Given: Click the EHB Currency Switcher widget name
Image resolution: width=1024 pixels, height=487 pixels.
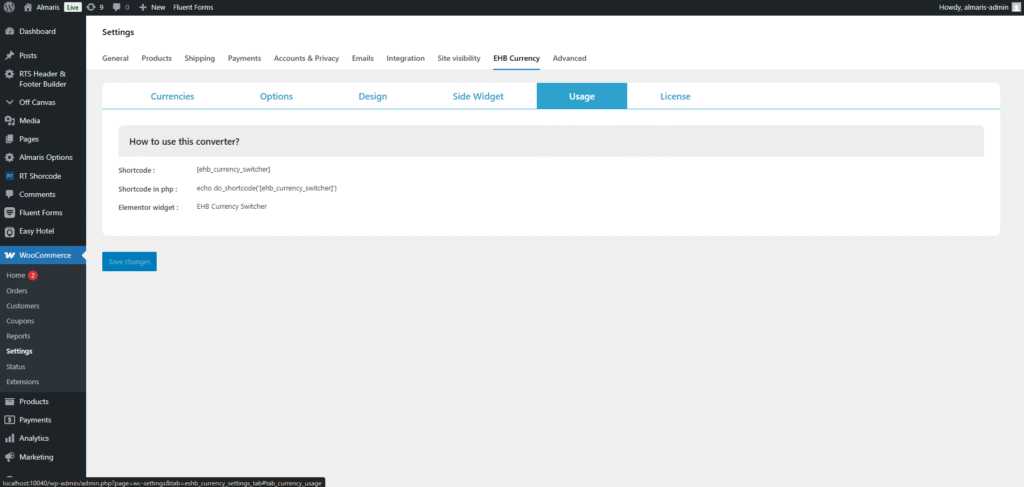Looking at the screenshot, I should pos(232,206).
